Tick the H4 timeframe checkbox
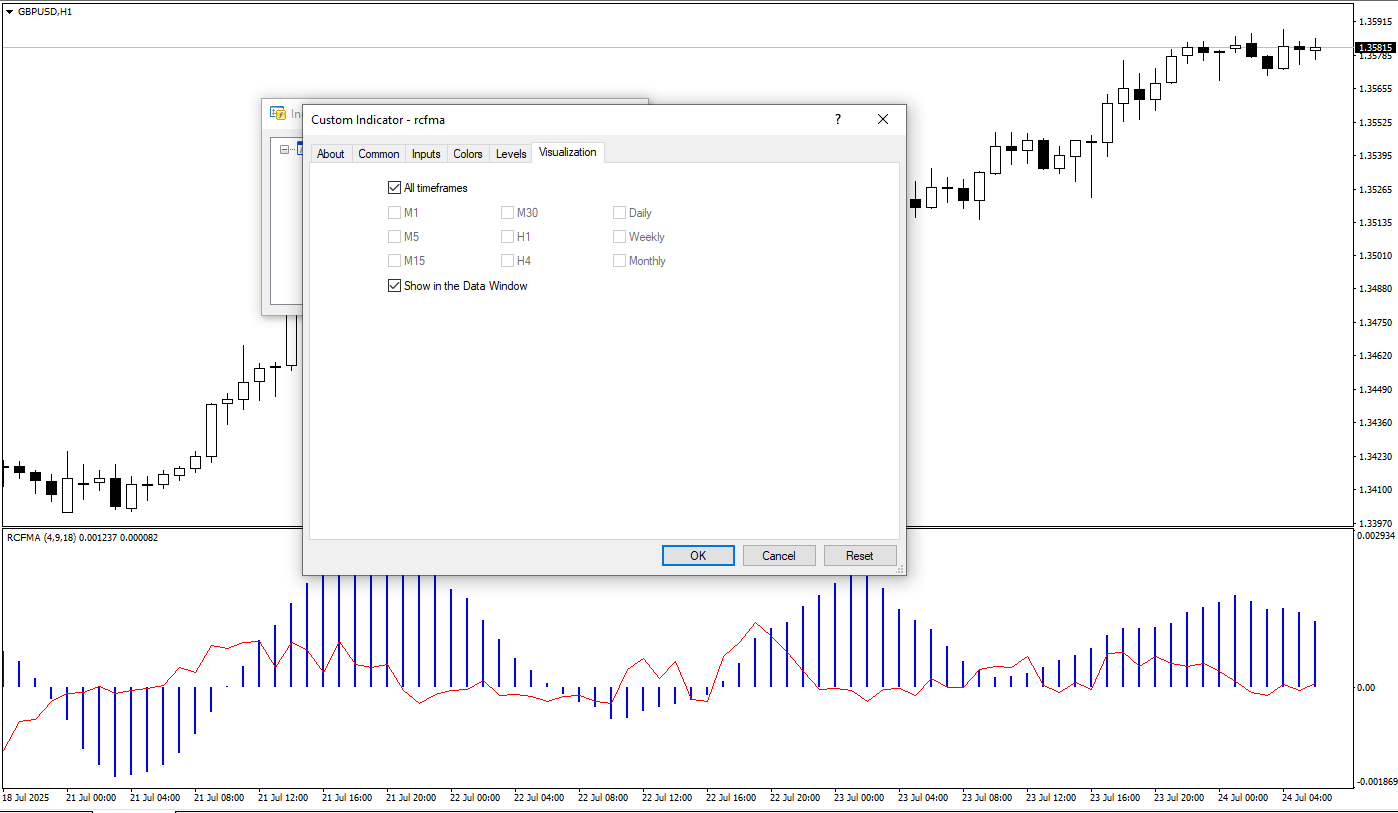 tap(507, 261)
